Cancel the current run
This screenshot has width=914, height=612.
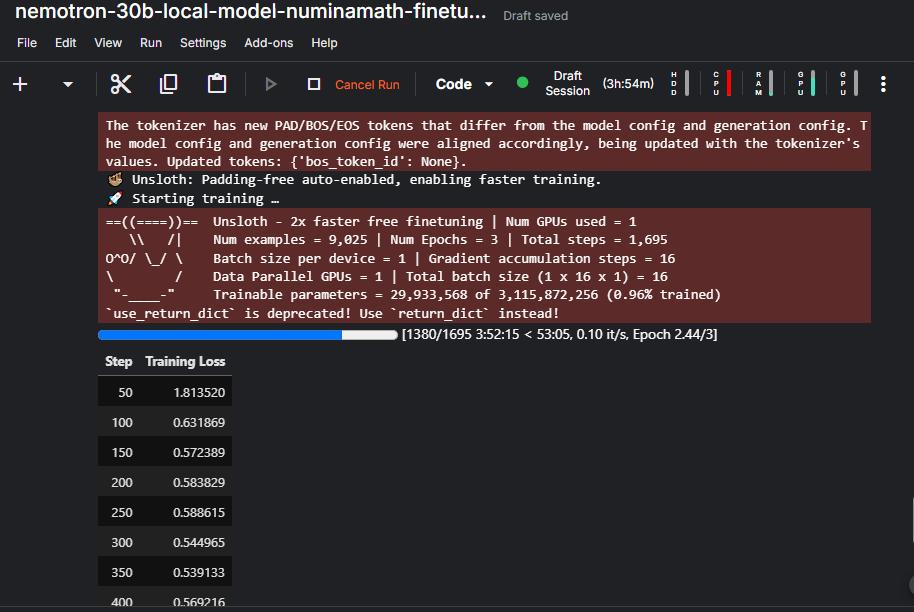tap(367, 85)
